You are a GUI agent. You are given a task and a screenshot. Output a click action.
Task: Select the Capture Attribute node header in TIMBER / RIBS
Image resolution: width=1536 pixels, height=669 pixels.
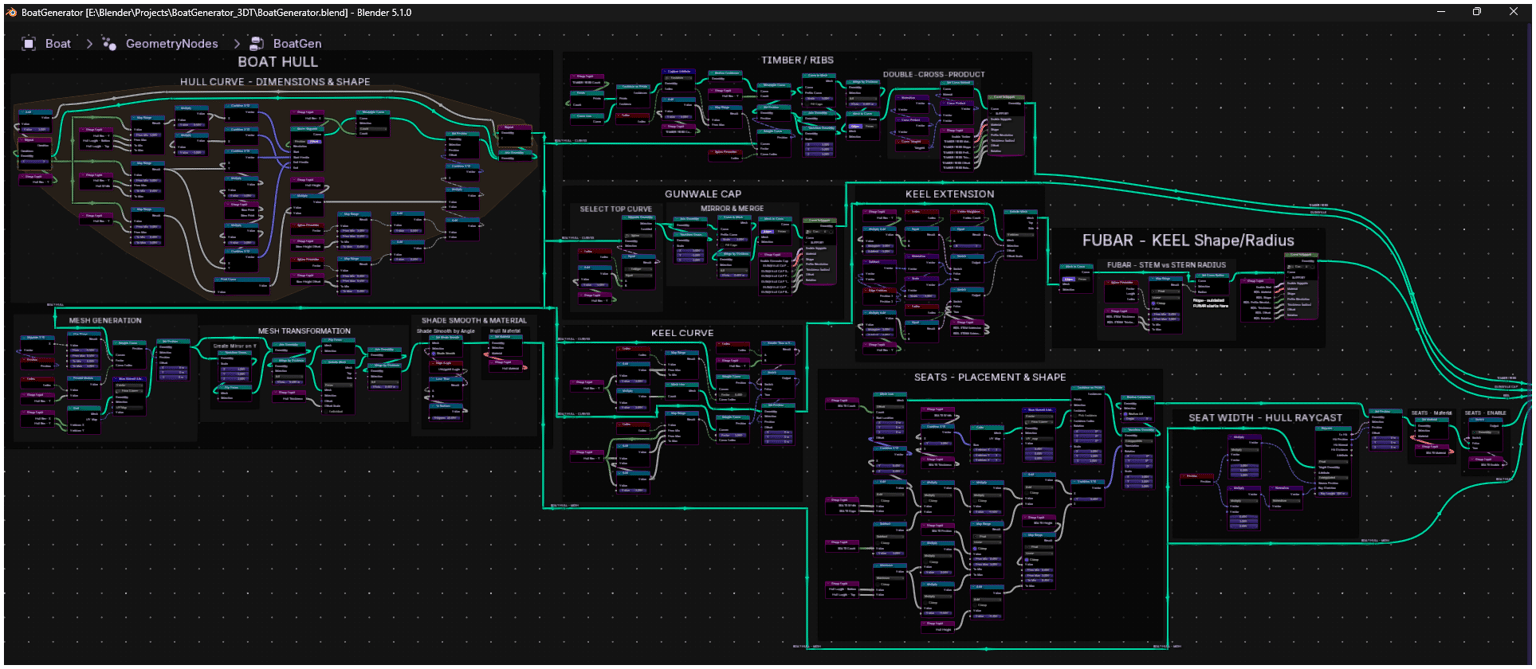(678, 72)
